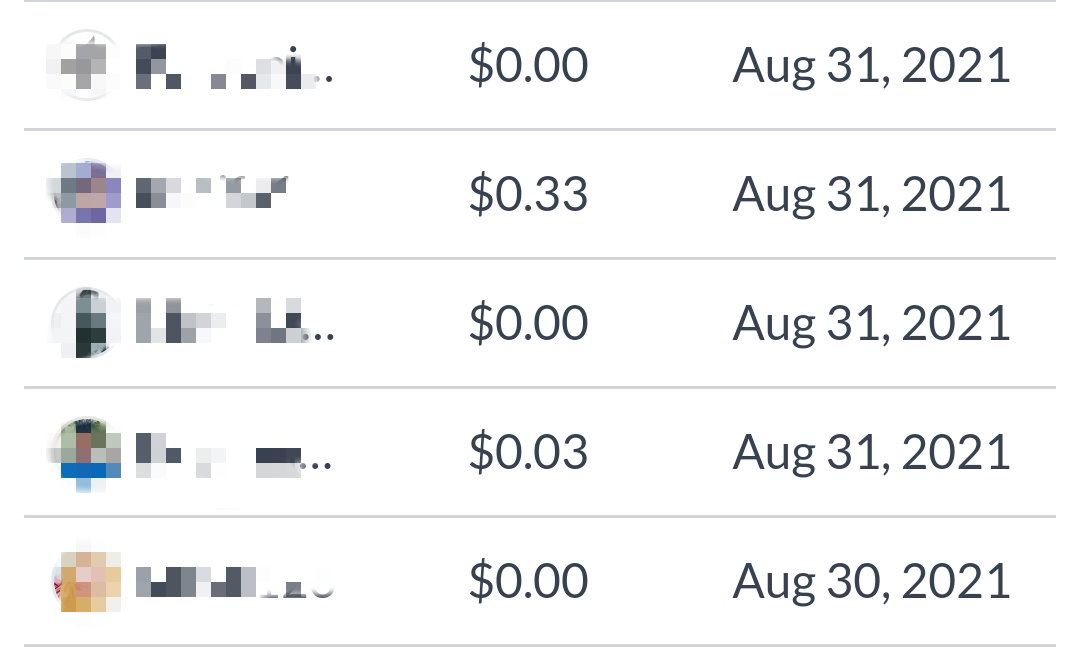Open the blurred name next to purple avatar
1080x656 pixels.
click(211, 192)
